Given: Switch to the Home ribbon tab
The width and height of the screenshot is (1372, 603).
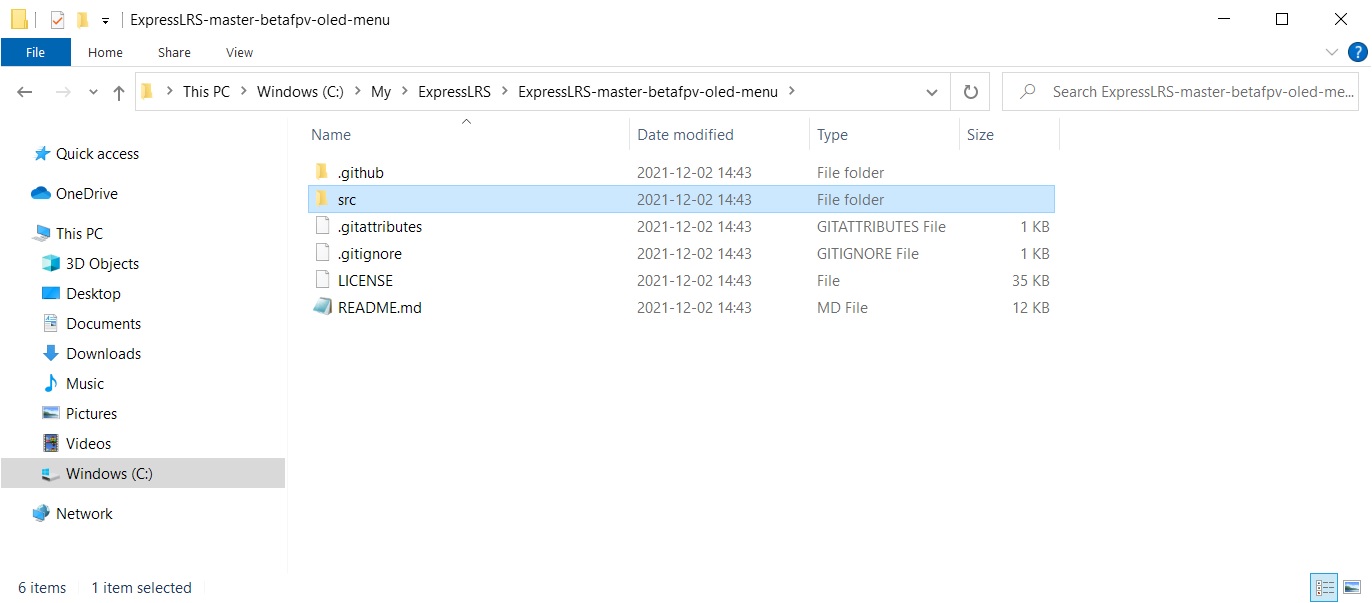Looking at the screenshot, I should [105, 52].
